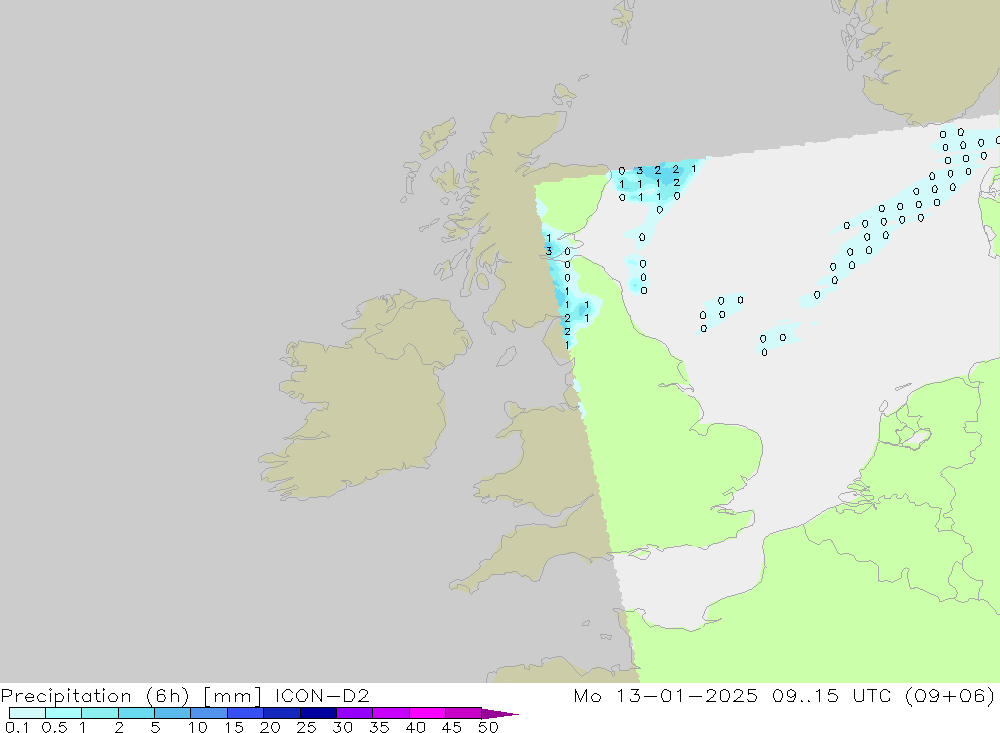This screenshot has width=1000, height=733.
Task: Click the '50' legend scale label
Action: pyautogui.click(x=488, y=727)
